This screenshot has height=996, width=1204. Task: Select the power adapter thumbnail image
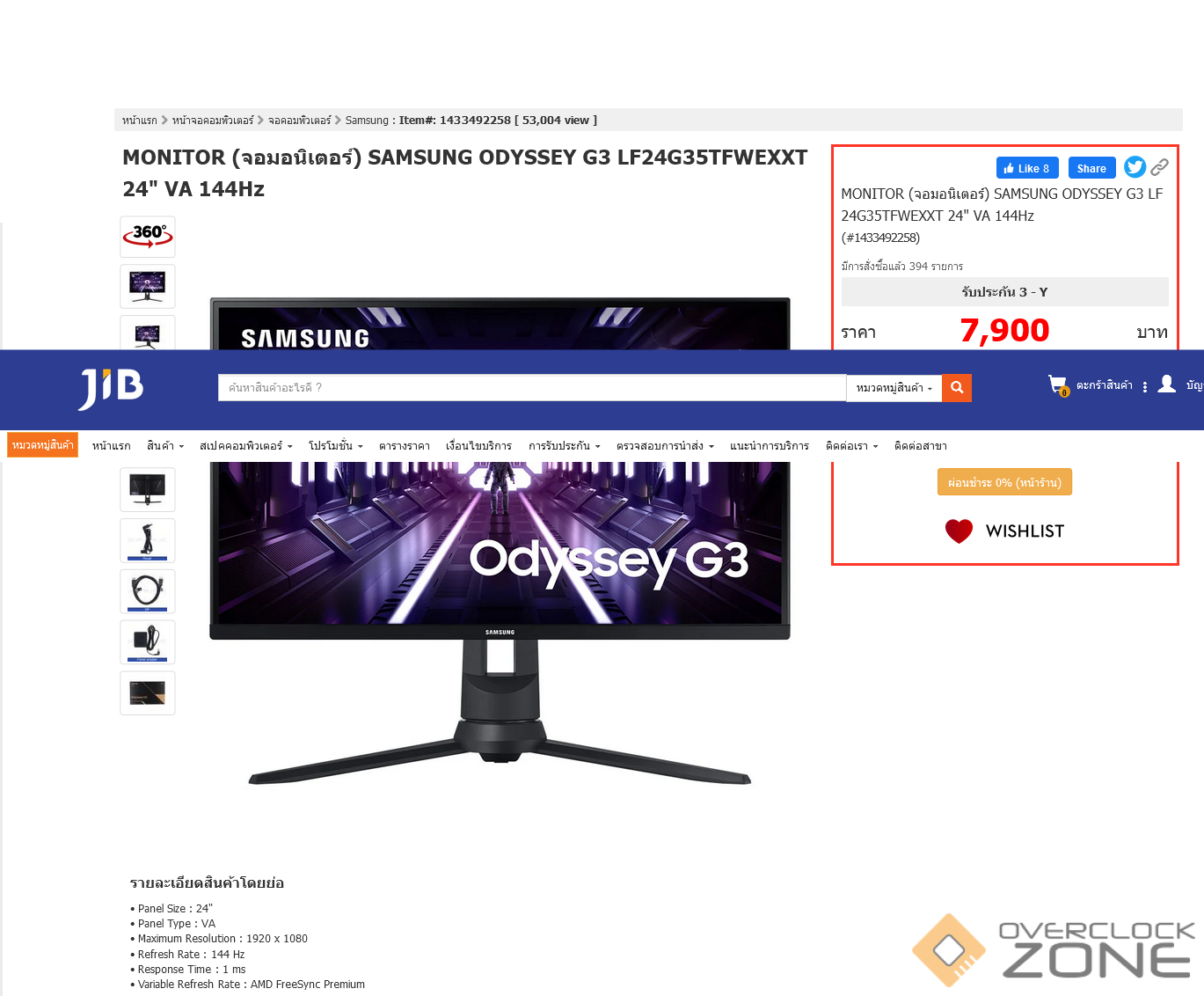[148, 642]
